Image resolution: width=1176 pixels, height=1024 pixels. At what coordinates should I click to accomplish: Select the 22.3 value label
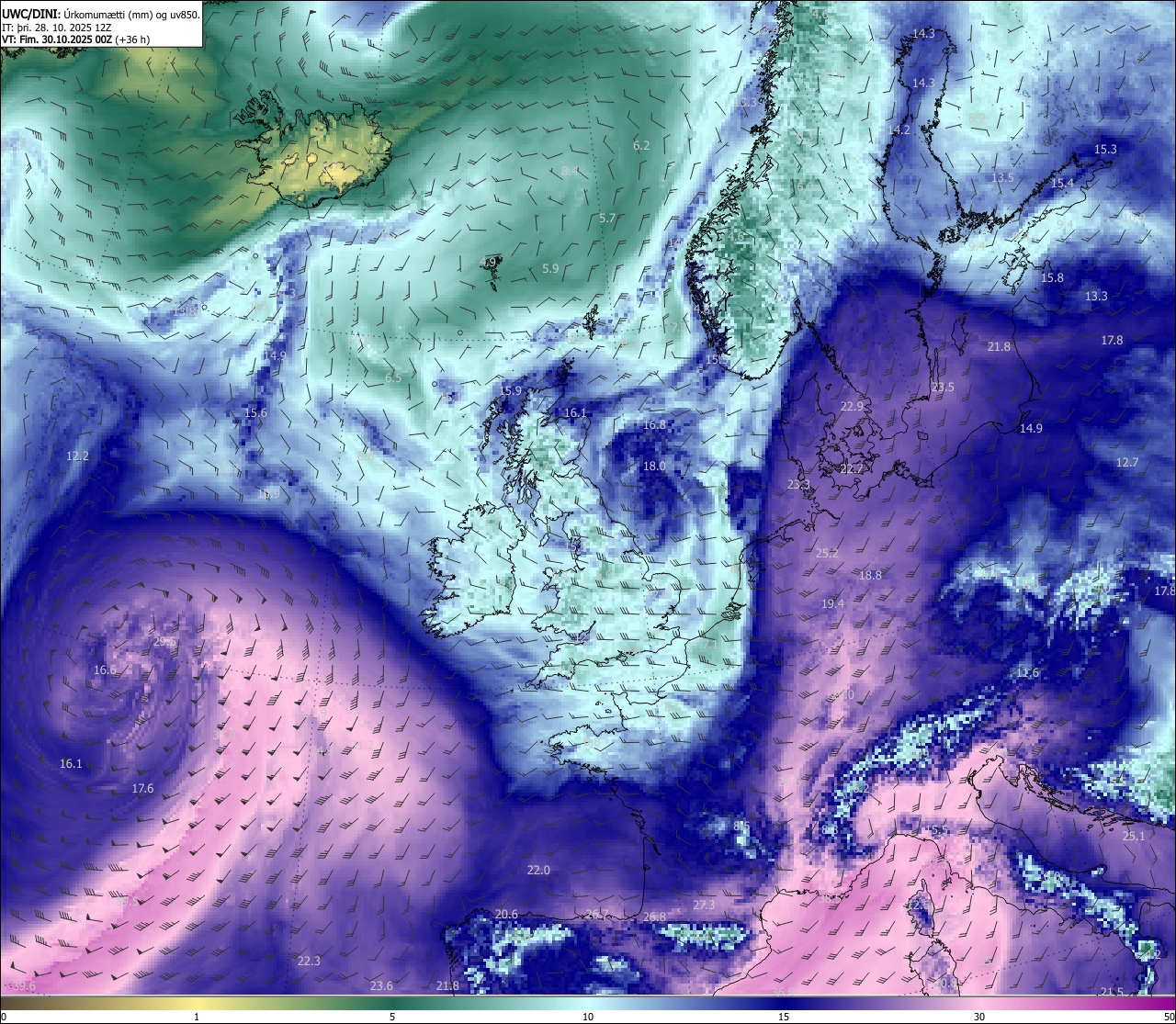click(309, 961)
